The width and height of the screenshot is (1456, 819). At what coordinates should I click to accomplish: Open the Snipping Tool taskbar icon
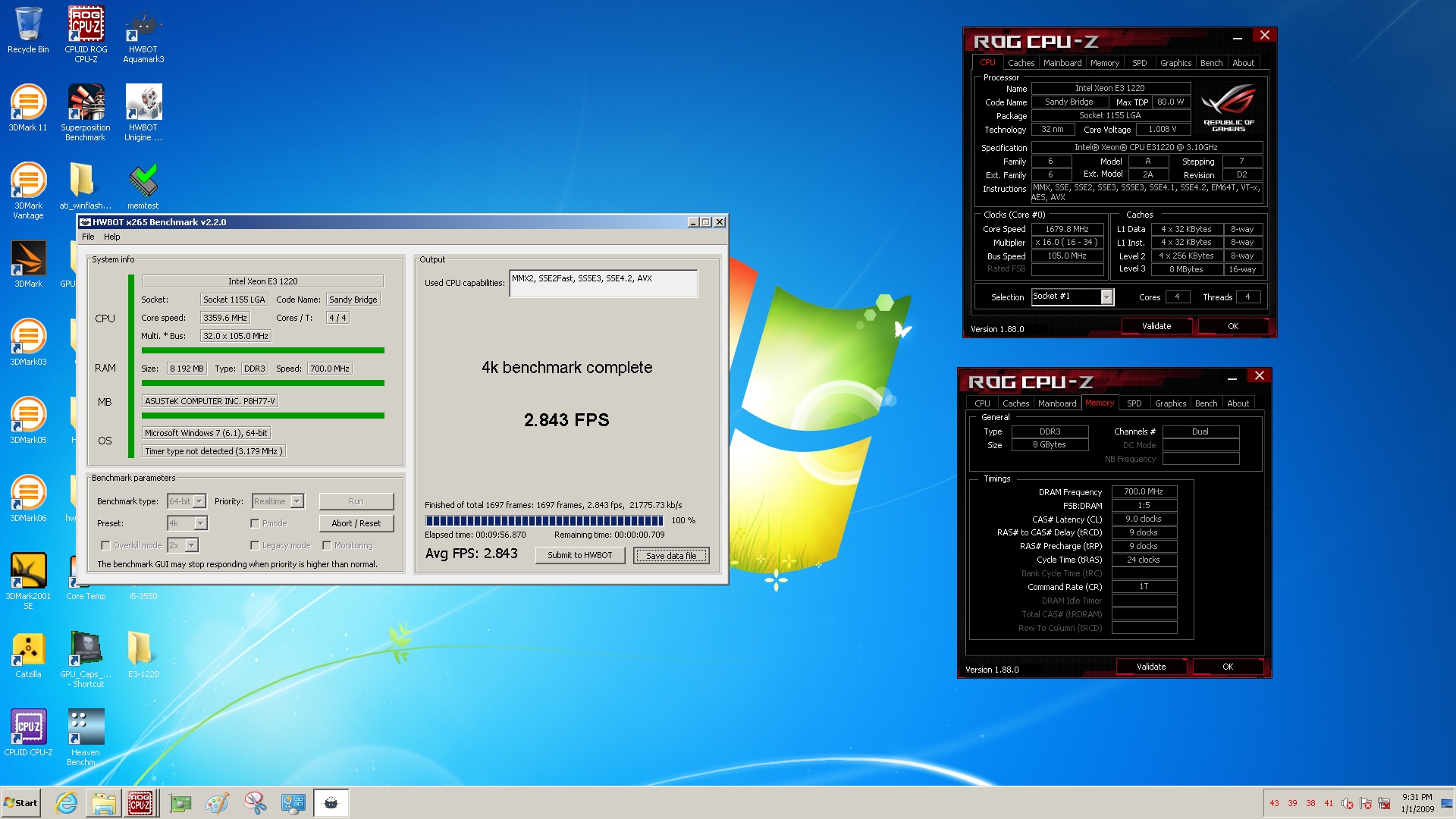[256, 803]
